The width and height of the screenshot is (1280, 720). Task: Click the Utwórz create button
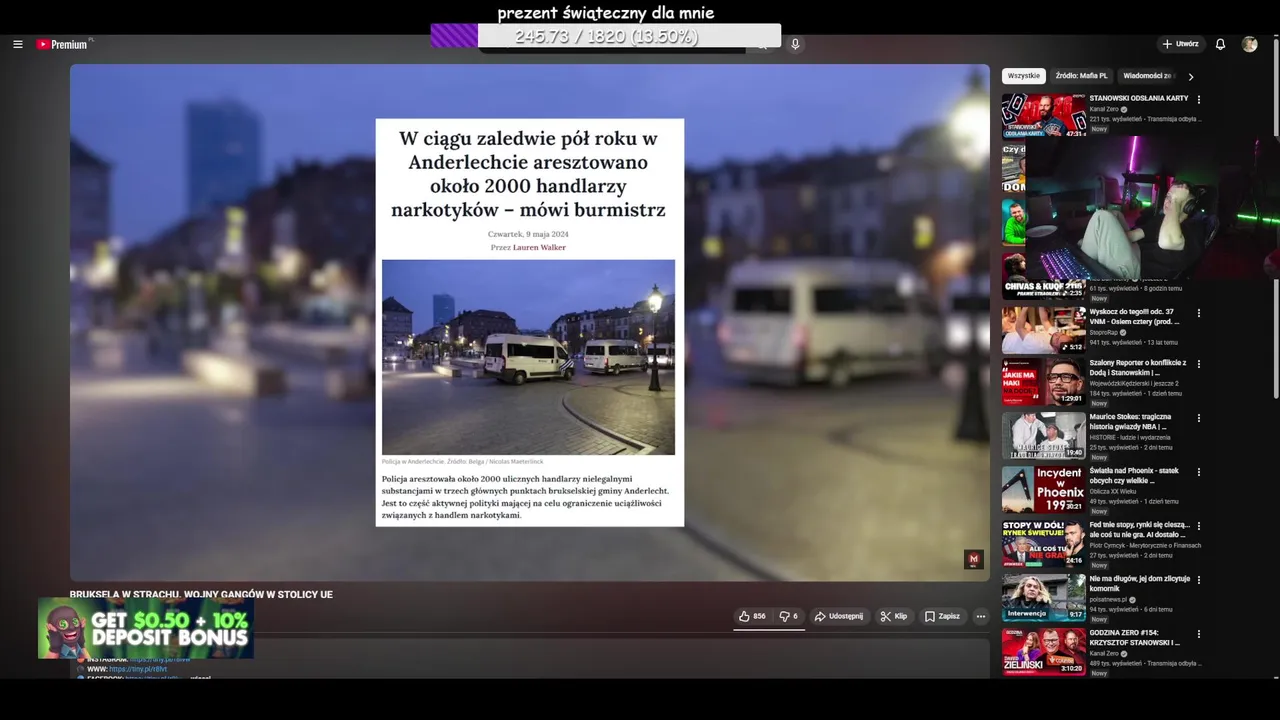point(1180,44)
